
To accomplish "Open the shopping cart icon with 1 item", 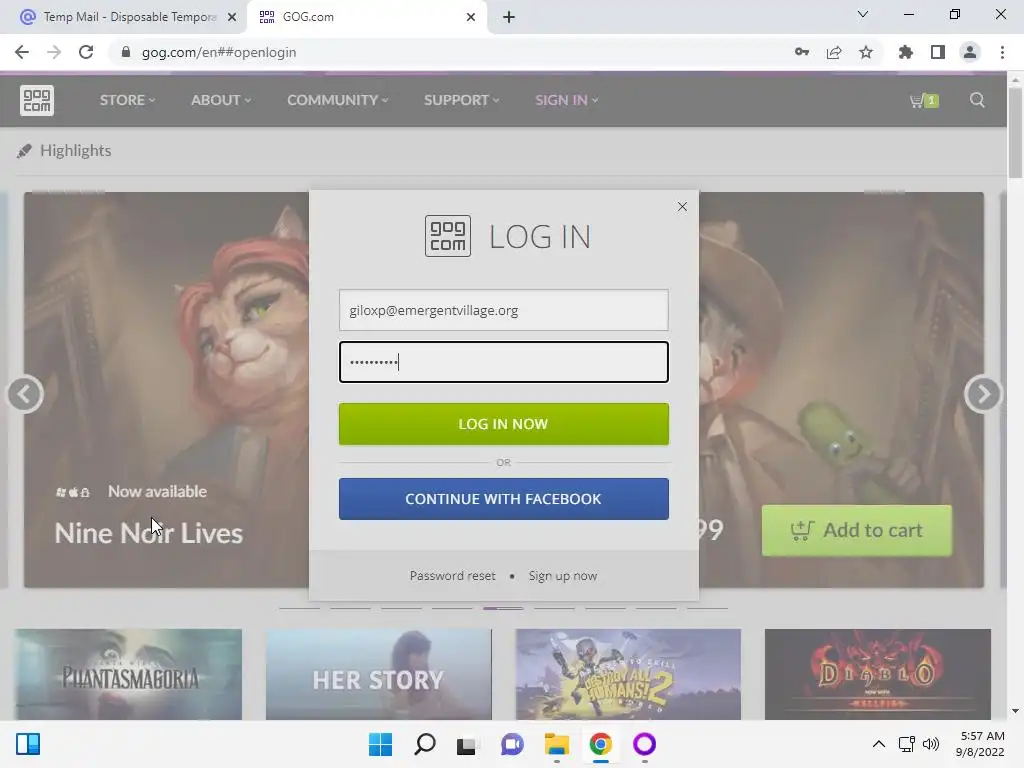I will tap(923, 101).
